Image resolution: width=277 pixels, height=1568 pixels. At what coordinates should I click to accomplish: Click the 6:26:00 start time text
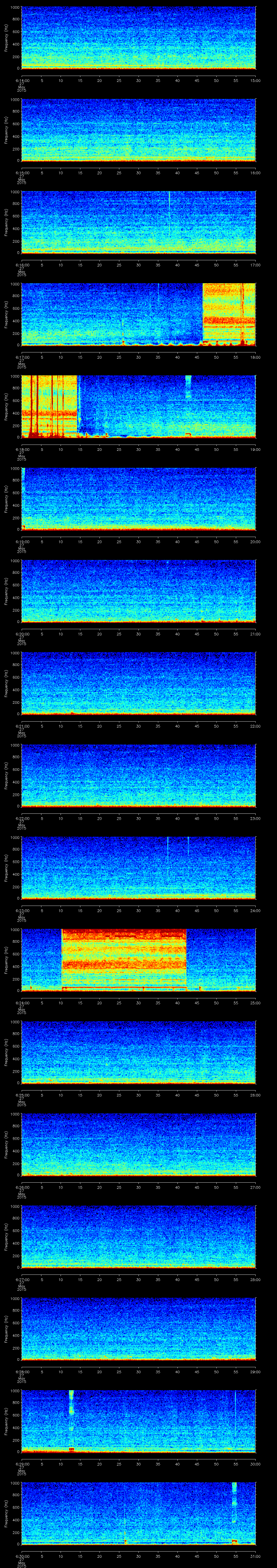[22, 1187]
